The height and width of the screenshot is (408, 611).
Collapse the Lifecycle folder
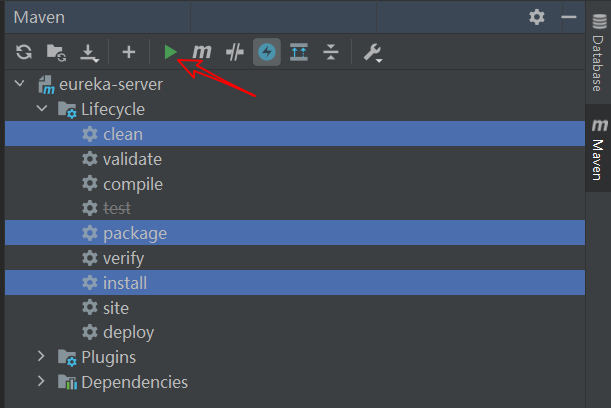(x=42, y=108)
